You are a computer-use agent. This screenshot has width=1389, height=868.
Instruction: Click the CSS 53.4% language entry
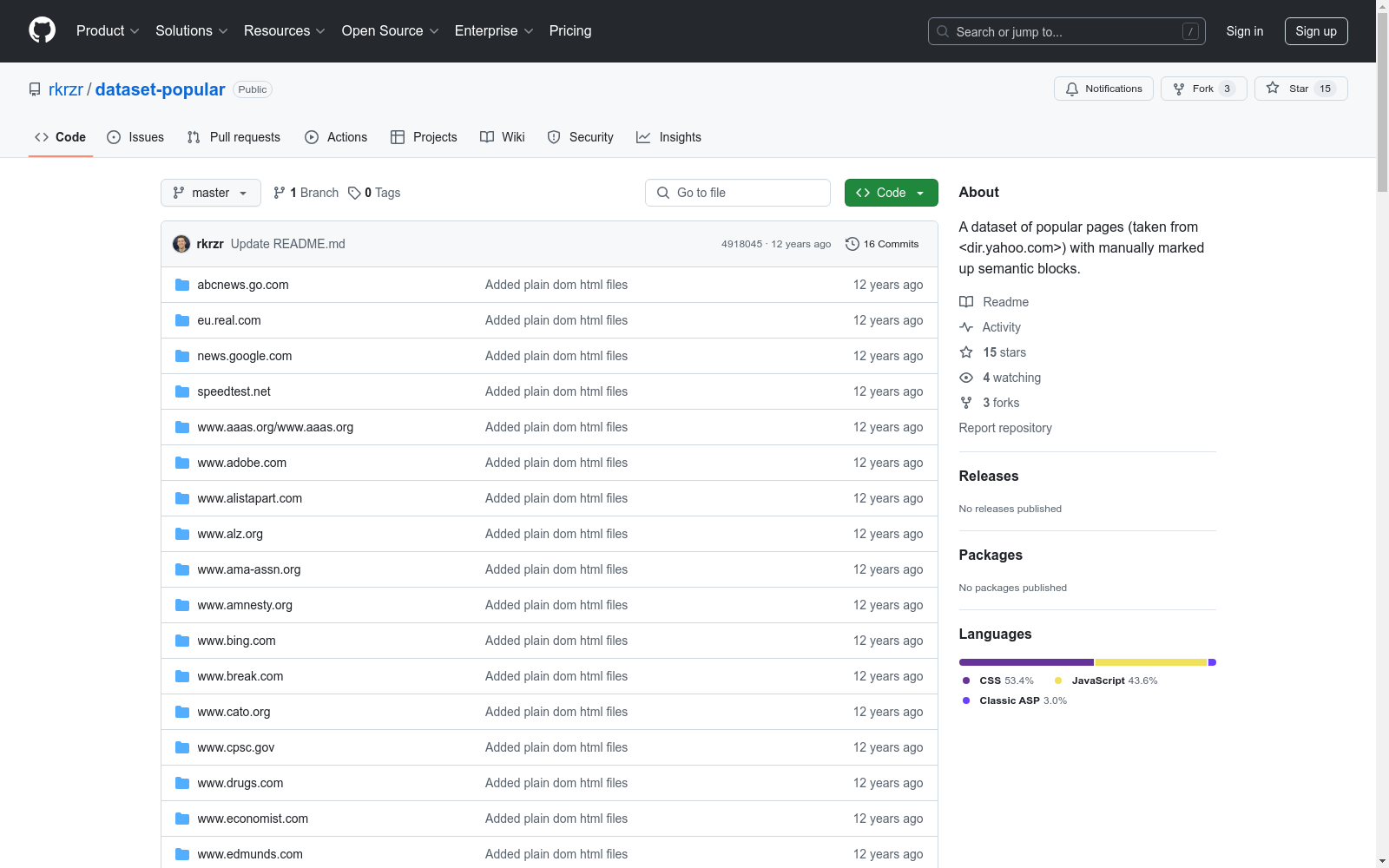click(x=998, y=681)
